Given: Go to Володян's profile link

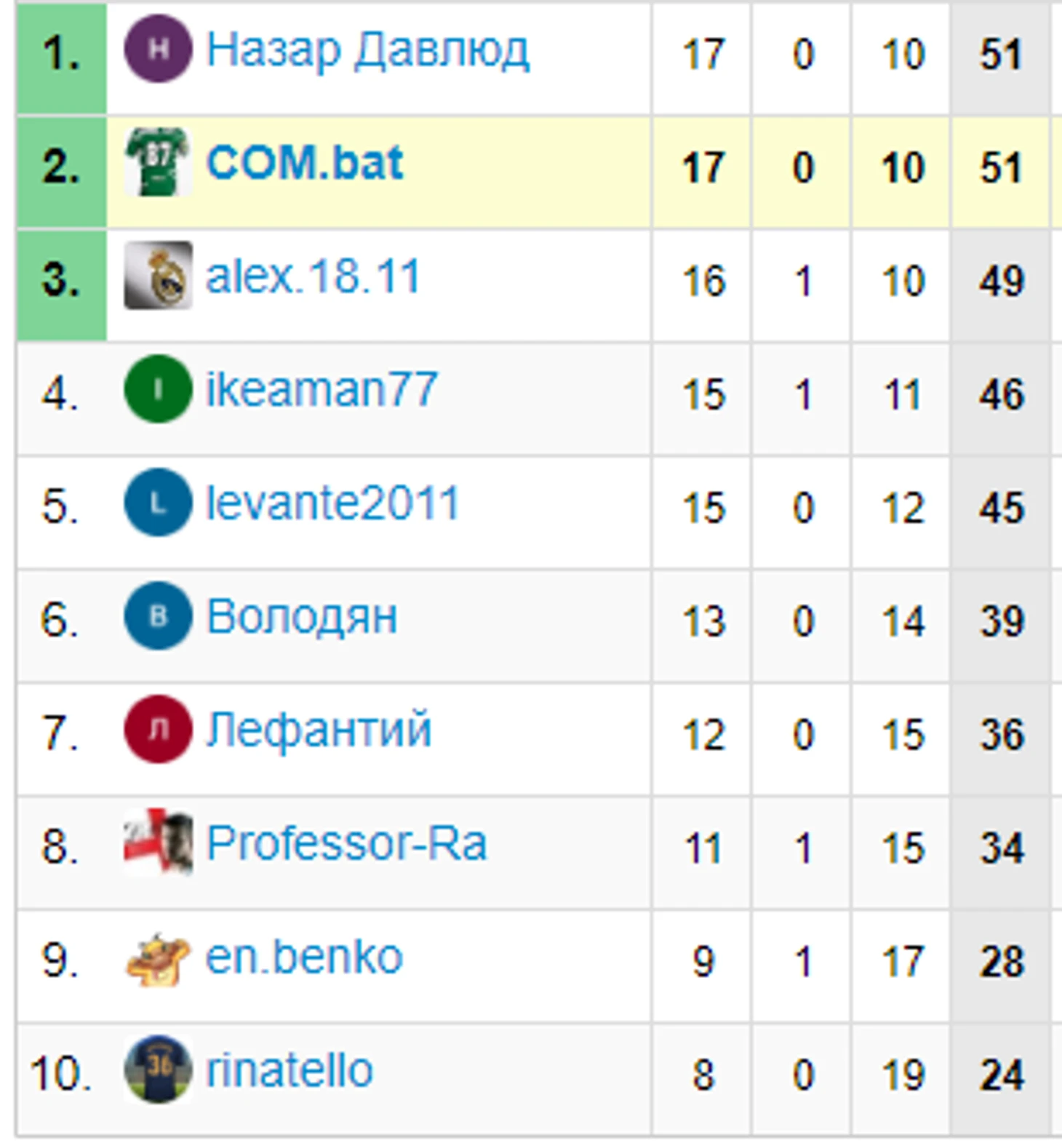Looking at the screenshot, I should coord(302,617).
